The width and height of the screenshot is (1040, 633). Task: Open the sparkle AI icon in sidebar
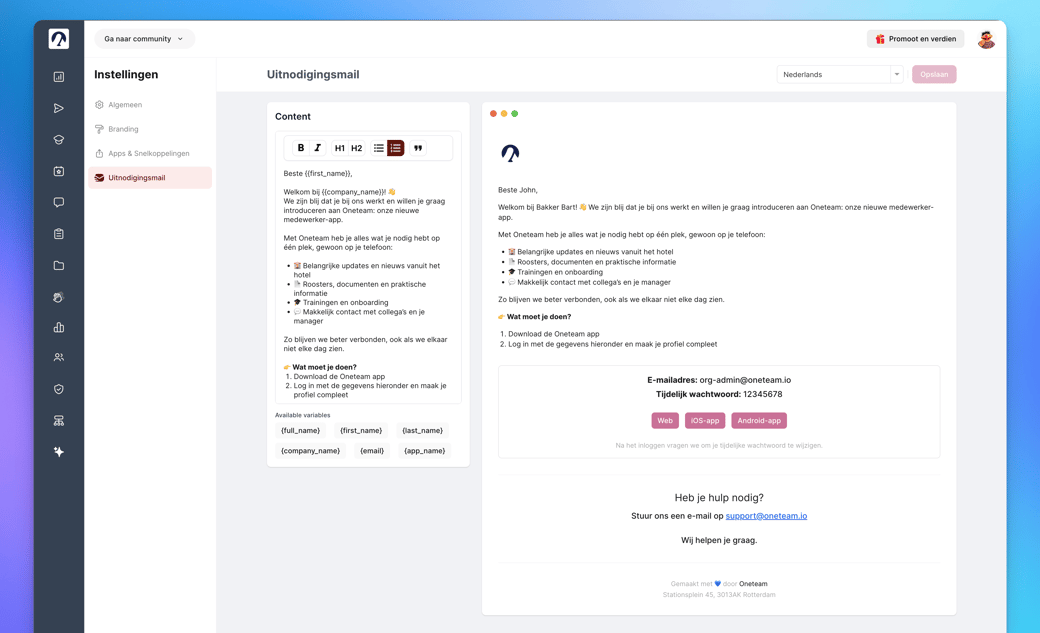point(59,452)
